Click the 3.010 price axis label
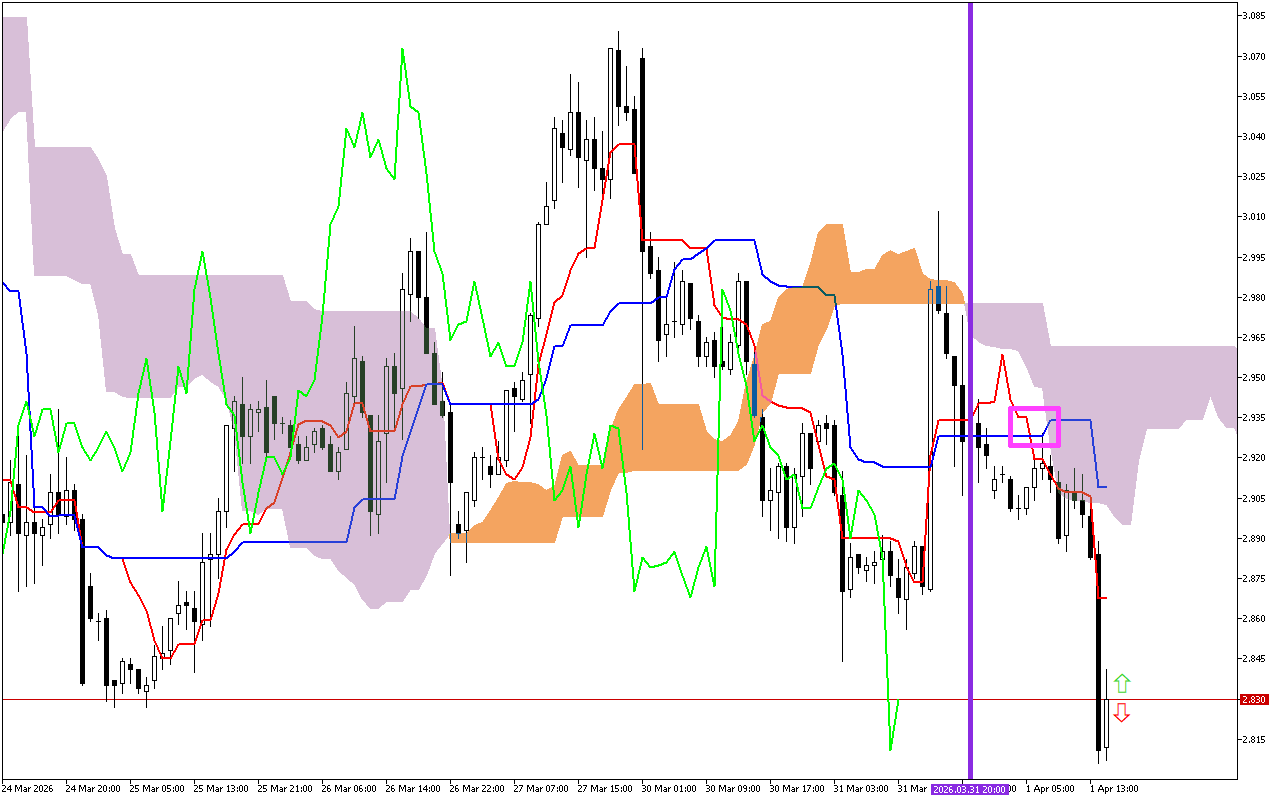Screen dimensions: 1280x800 click(x=1254, y=217)
